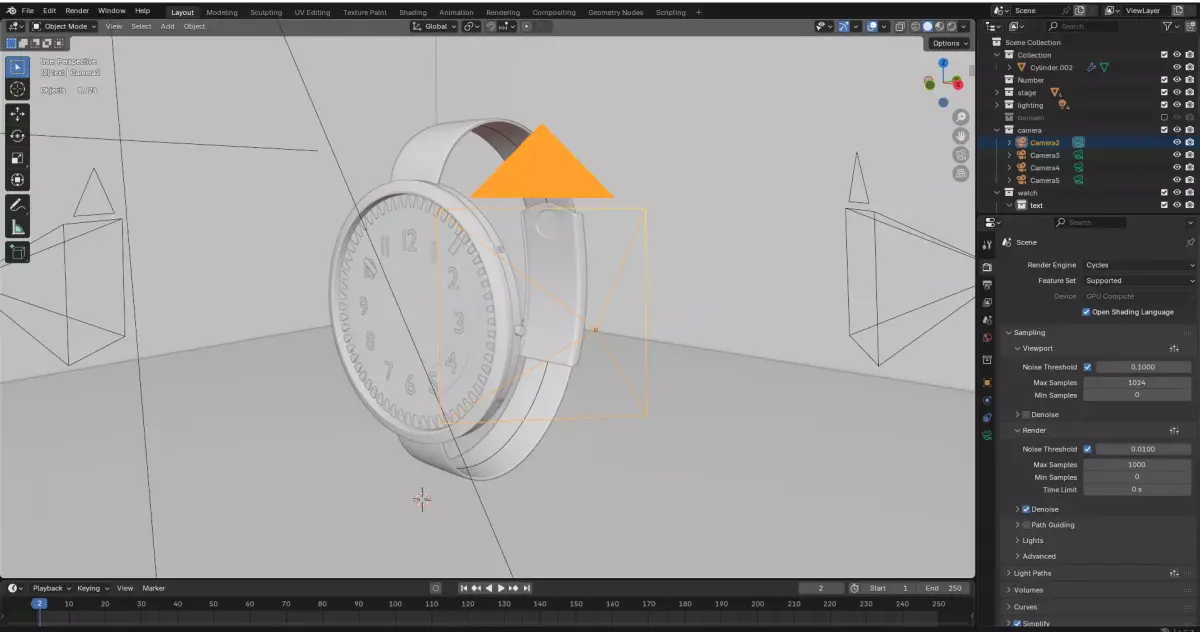Image resolution: width=1200 pixels, height=632 pixels.
Task: Open the World properties tab
Action: click(987, 337)
